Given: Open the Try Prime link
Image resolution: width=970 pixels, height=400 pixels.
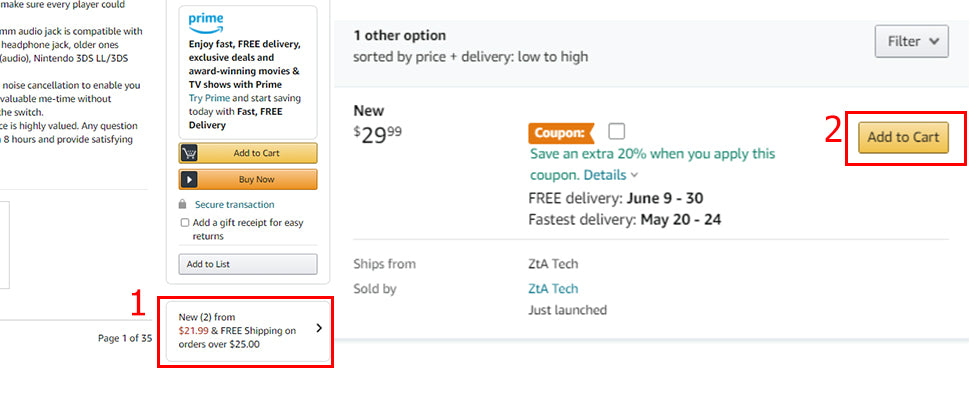Looking at the screenshot, I should [209, 98].
